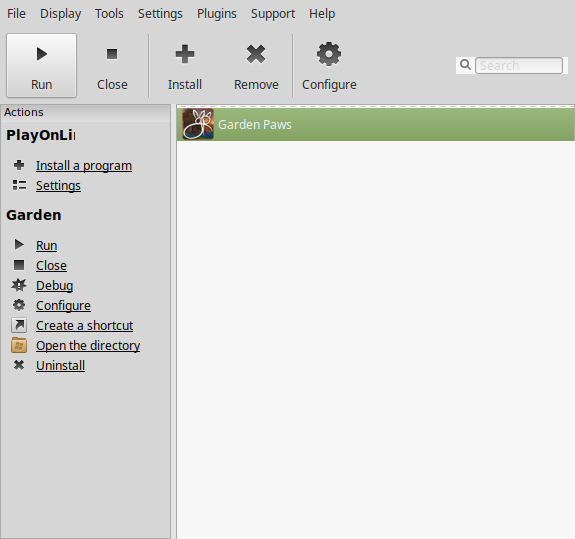The height and width of the screenshot is (539, 575).
Task: Open the File menu
Action: 17,14
